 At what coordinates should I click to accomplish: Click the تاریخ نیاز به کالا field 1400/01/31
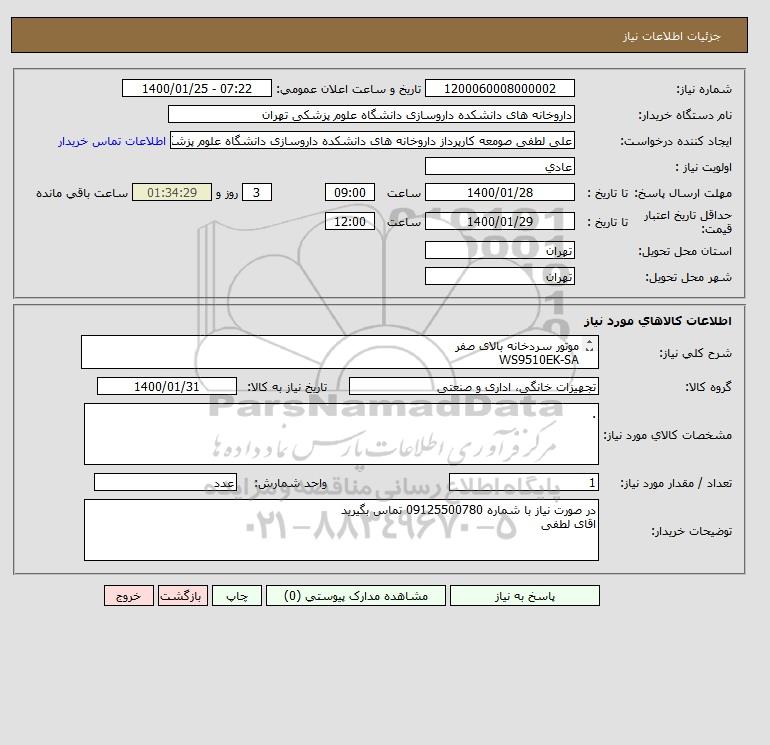(166, 386)
